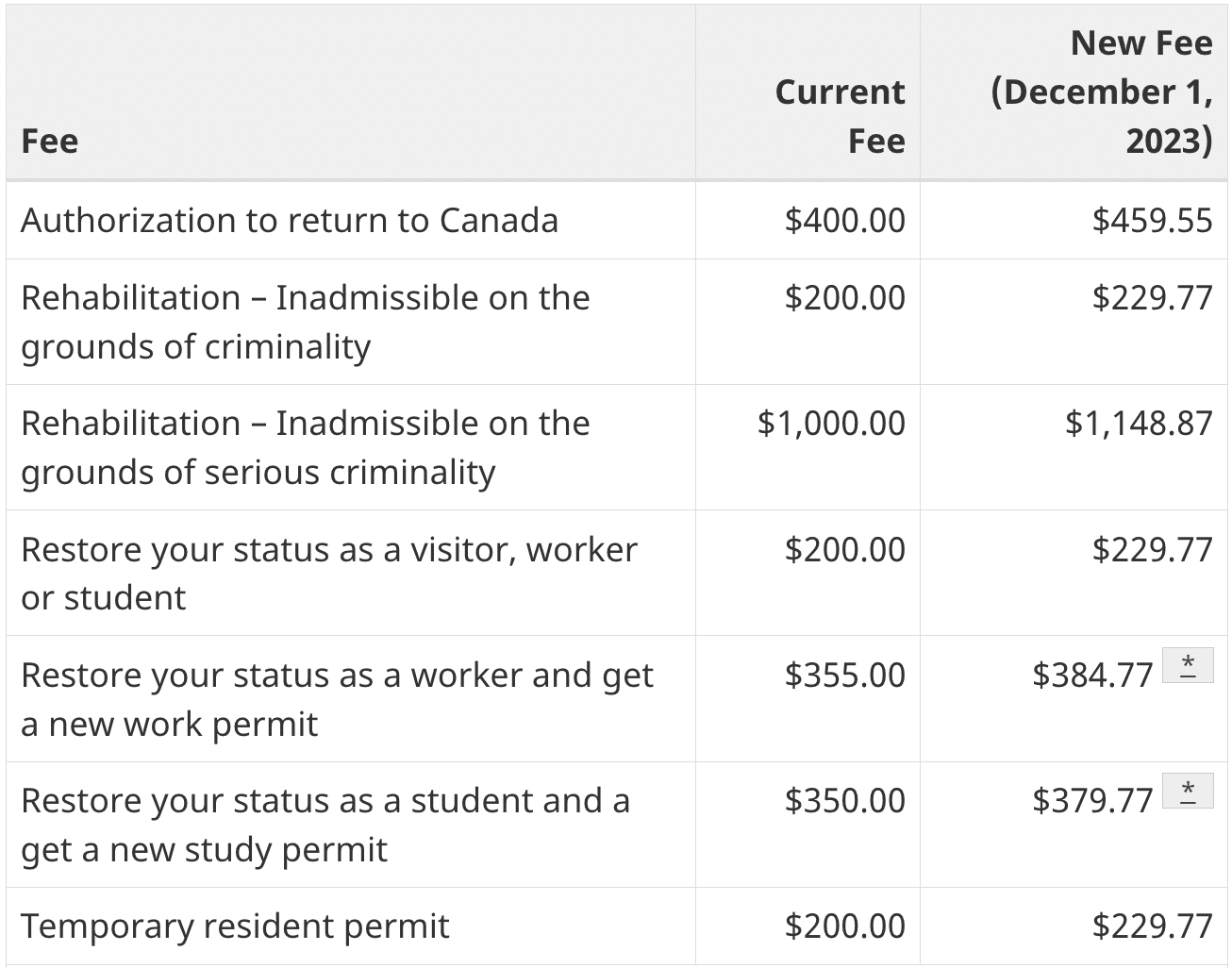This screenshot has height=968, width=1232.
Task: Click the $459.55 new fee amount
Action: point(1152,221)
